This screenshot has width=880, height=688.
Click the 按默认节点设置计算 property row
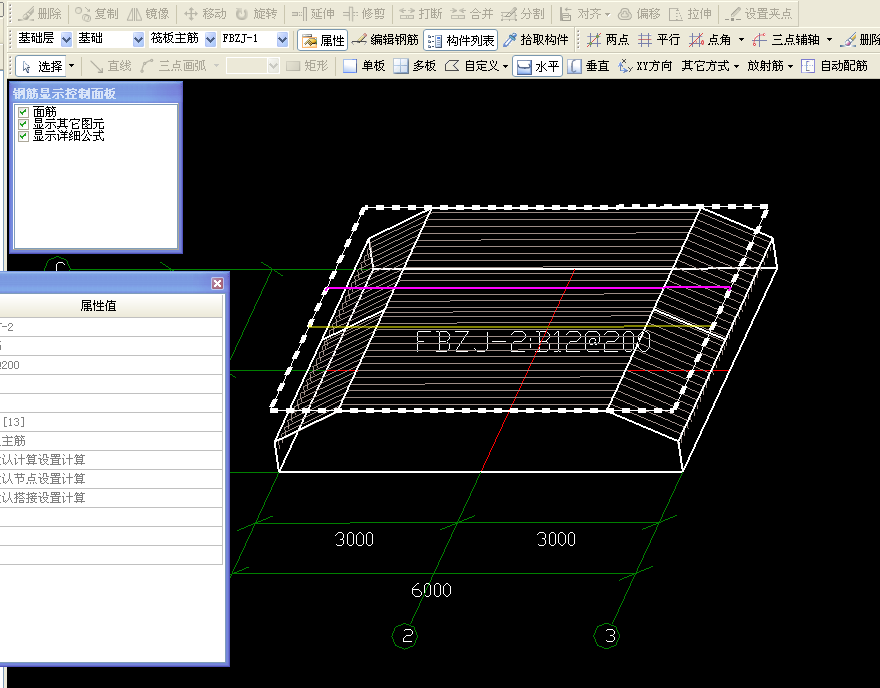pos(111,479)
